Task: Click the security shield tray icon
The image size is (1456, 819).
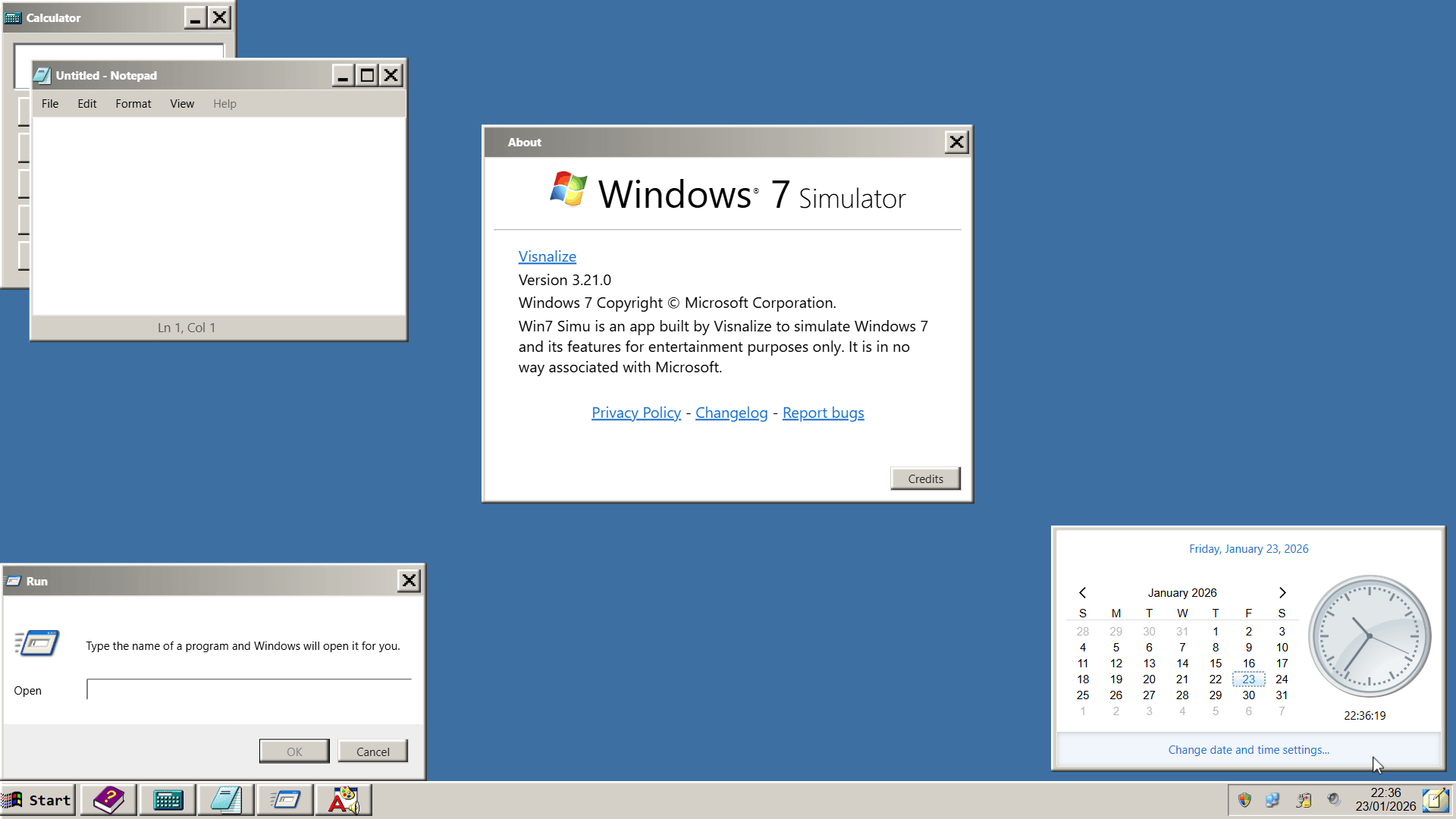Action: (x=1244, y=800)
